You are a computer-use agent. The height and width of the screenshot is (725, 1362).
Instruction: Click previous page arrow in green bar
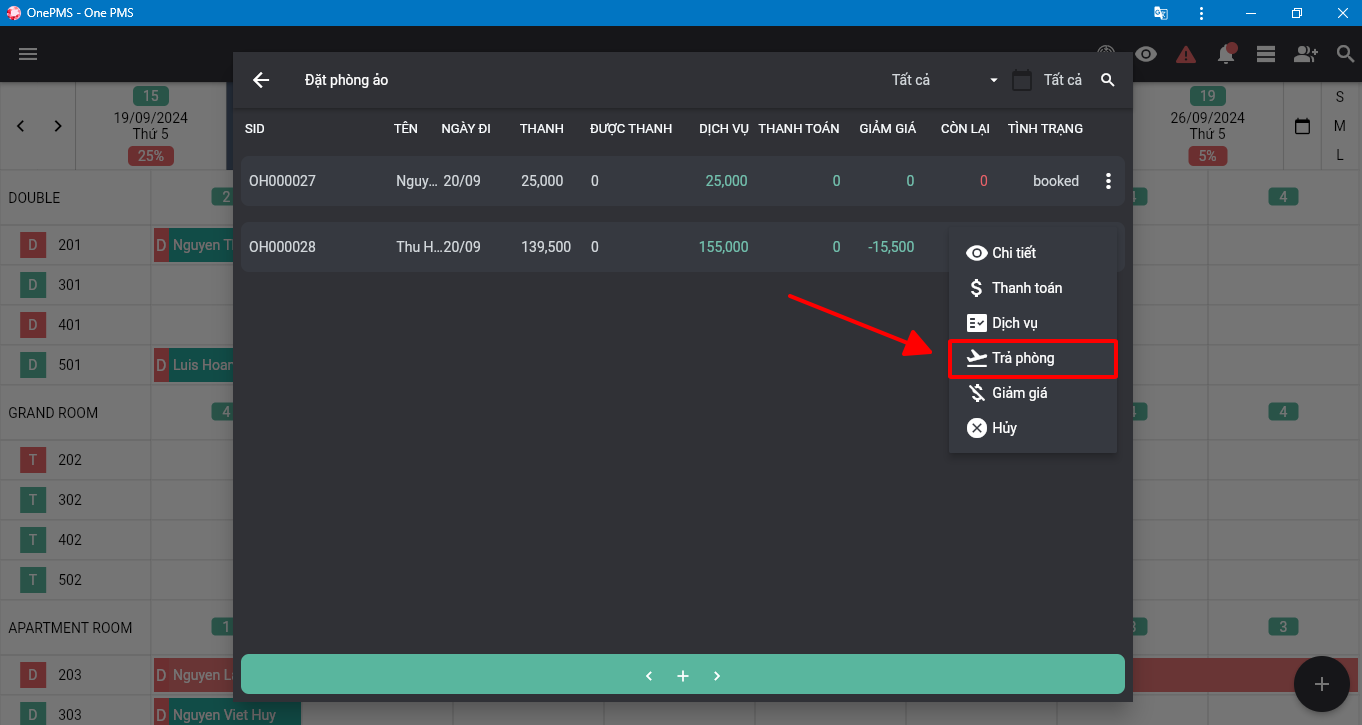click(649, 676)
